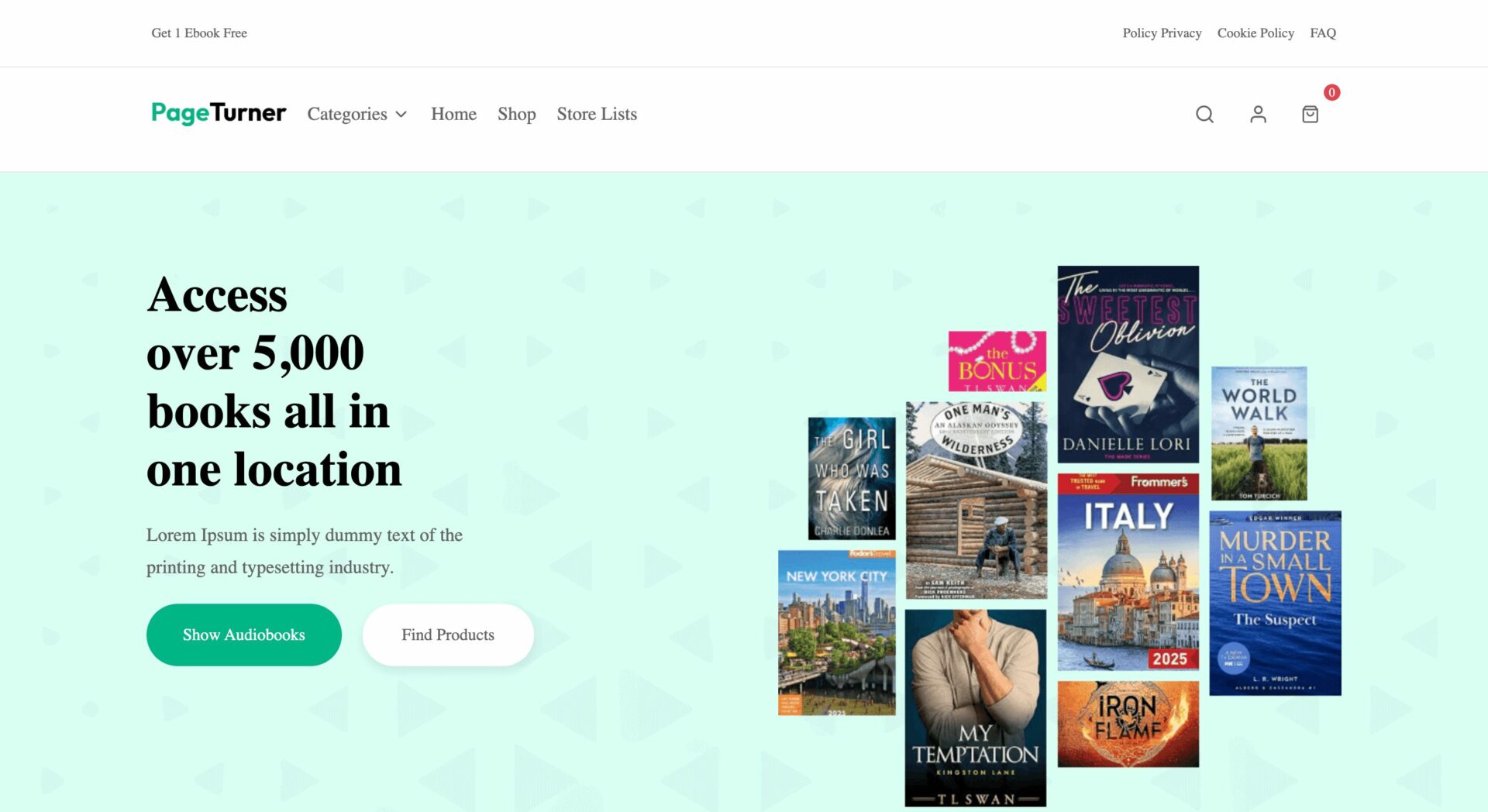Viewport: 1488px width, 812px height.
Task: Open the FAQ link
Action: pos(1323,33)
